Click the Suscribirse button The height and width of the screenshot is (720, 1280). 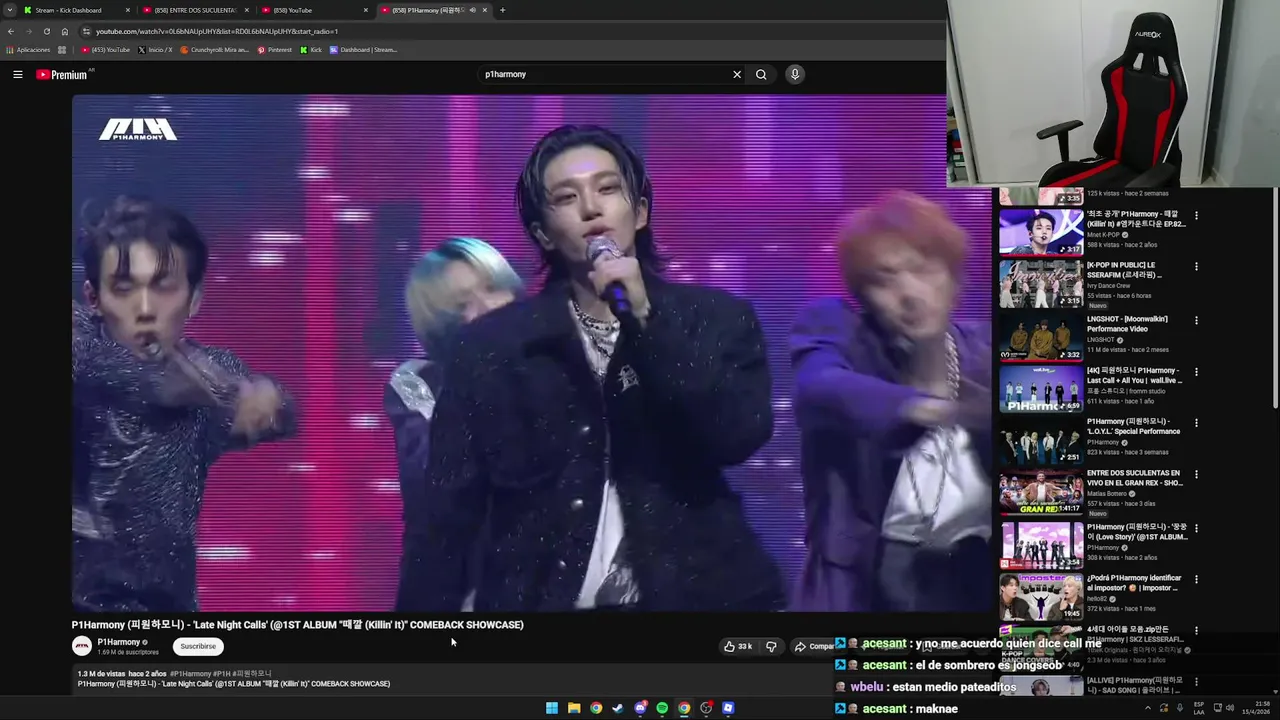tap(198, 646)
